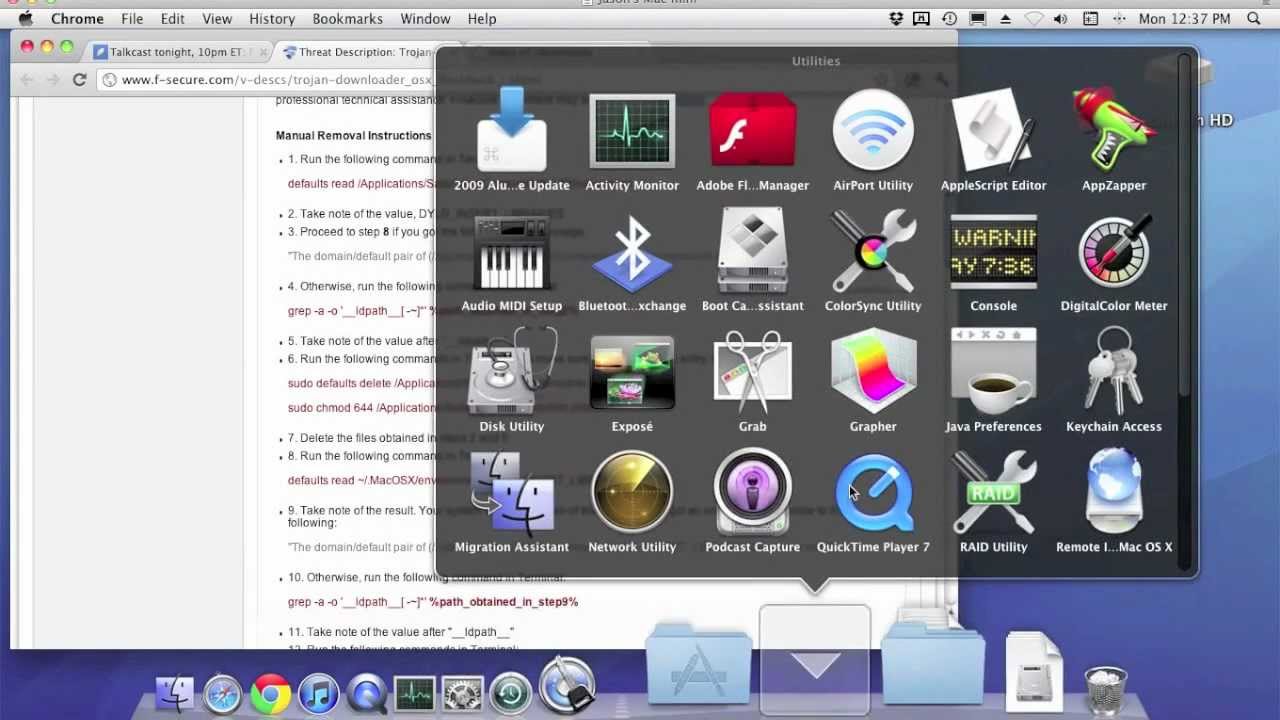Open Time Machine from the Dock
1280x720 pixels.
tap(511, 693)
